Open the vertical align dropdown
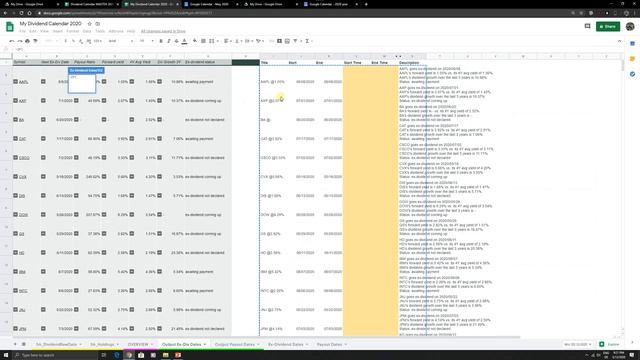 tap(238, 41)
